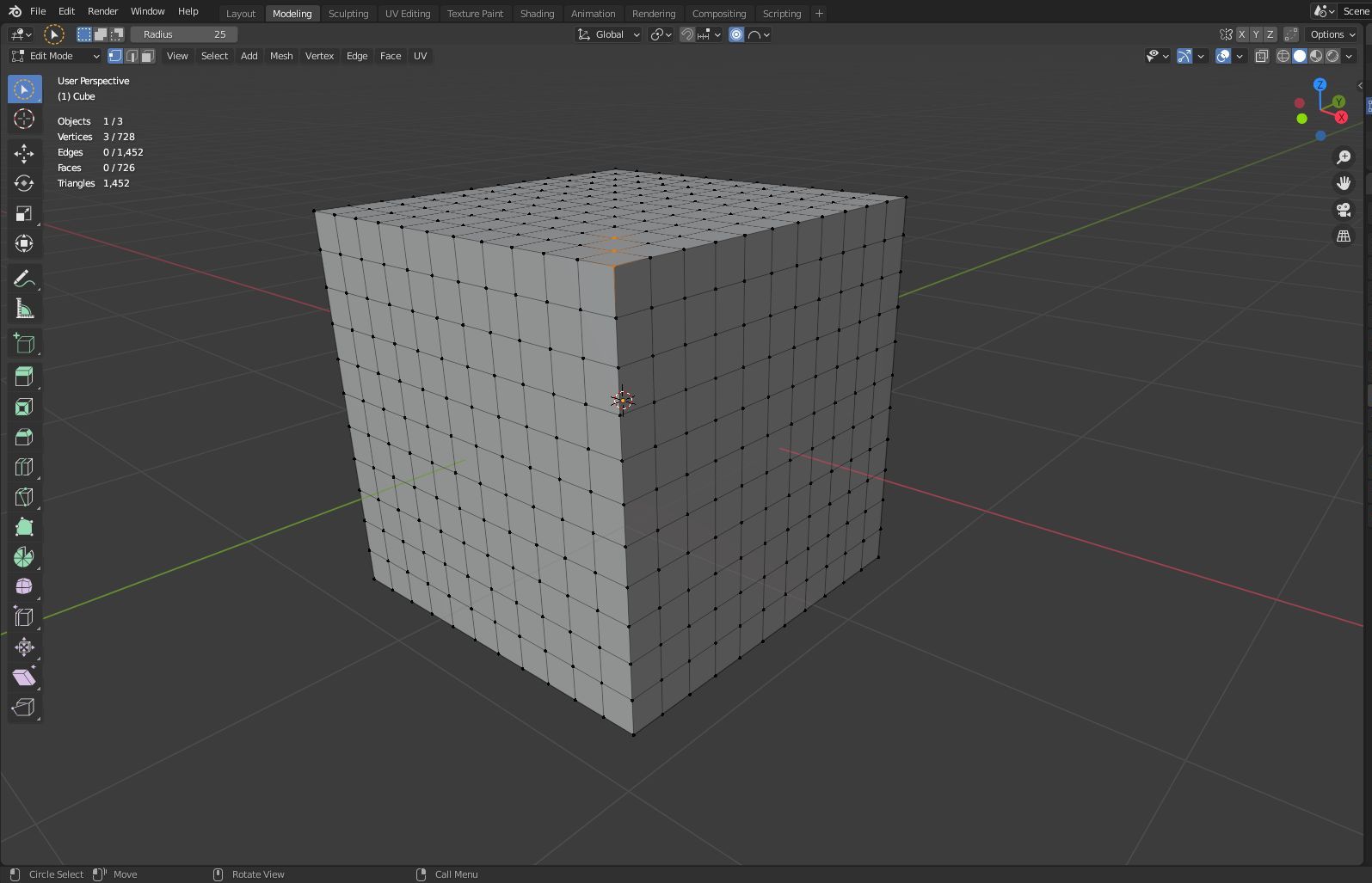Activate the Knife tool
The width and height of the screenshot is (1372, 883).
(x=24, y=497)
